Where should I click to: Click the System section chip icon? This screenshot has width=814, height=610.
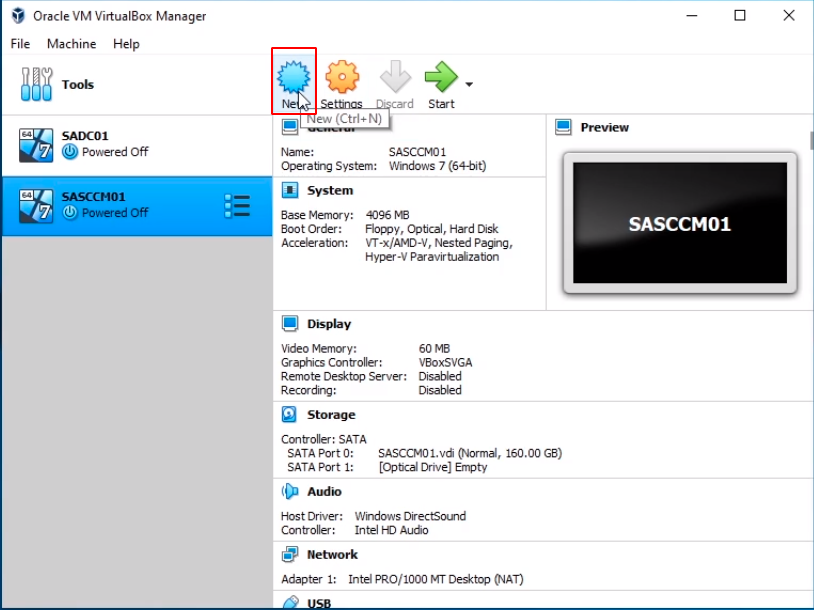(290, 191)
